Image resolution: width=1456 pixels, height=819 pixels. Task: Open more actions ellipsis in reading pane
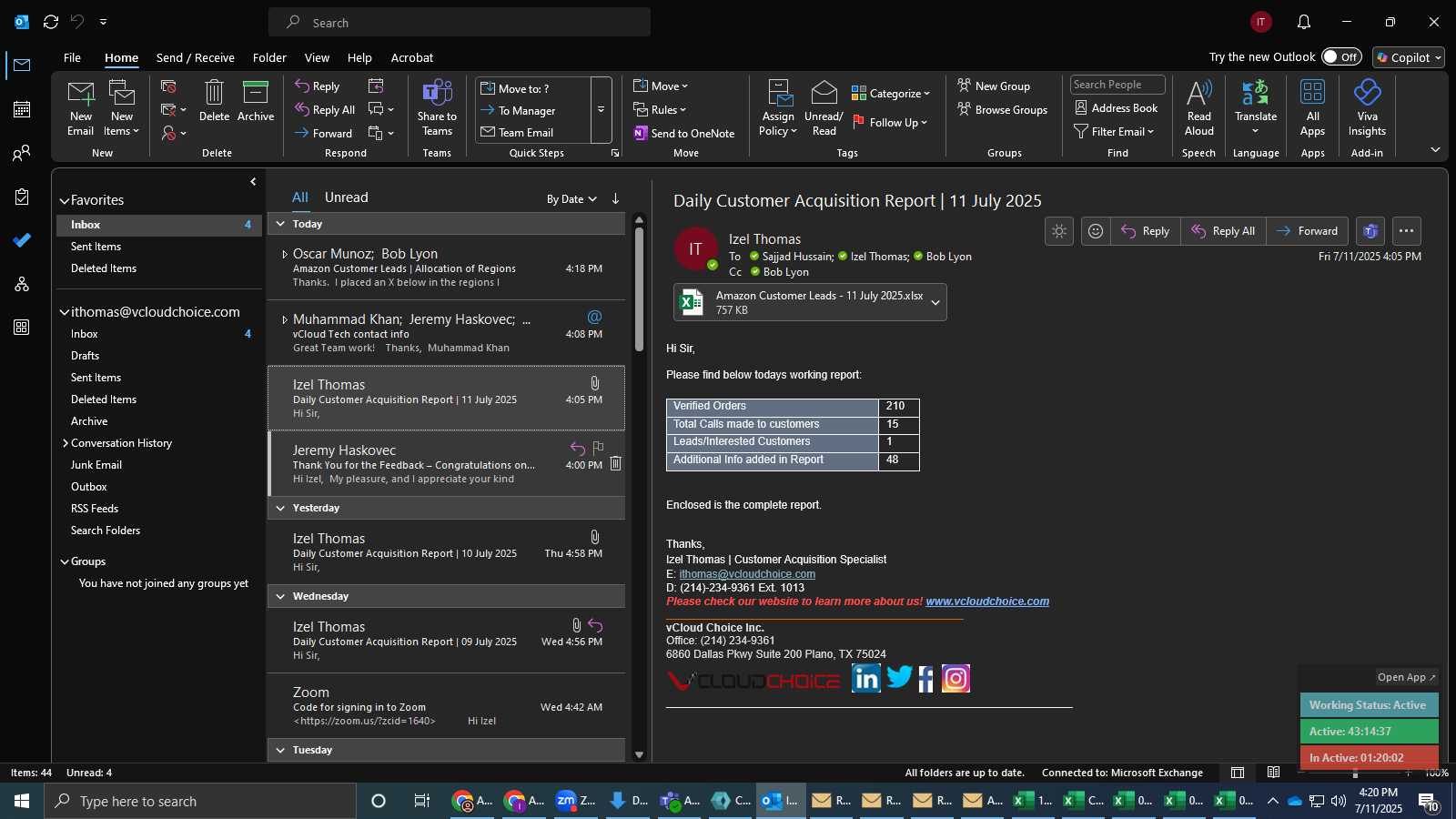coord(1406,231)
